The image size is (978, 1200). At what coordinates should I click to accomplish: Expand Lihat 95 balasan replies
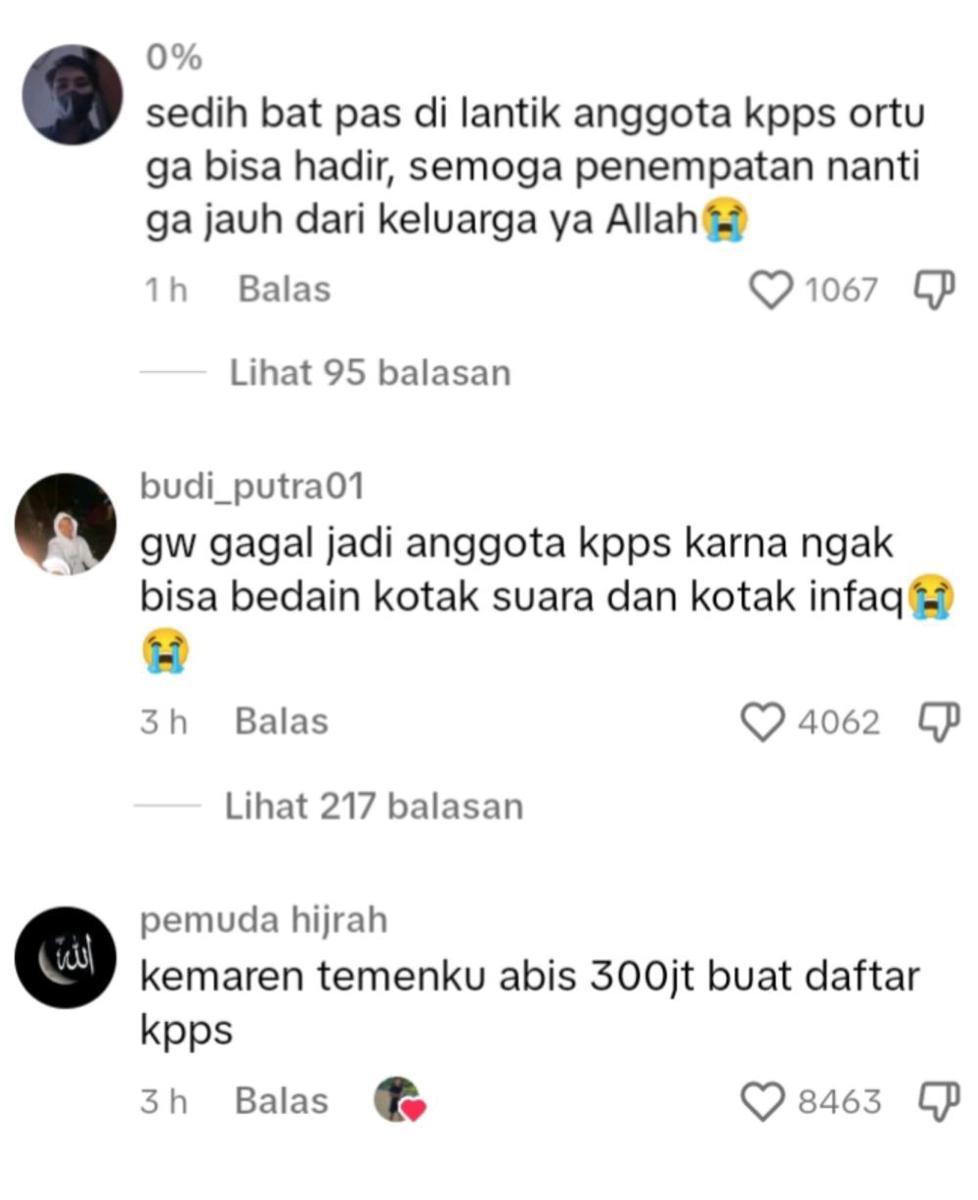click(370, 373)
